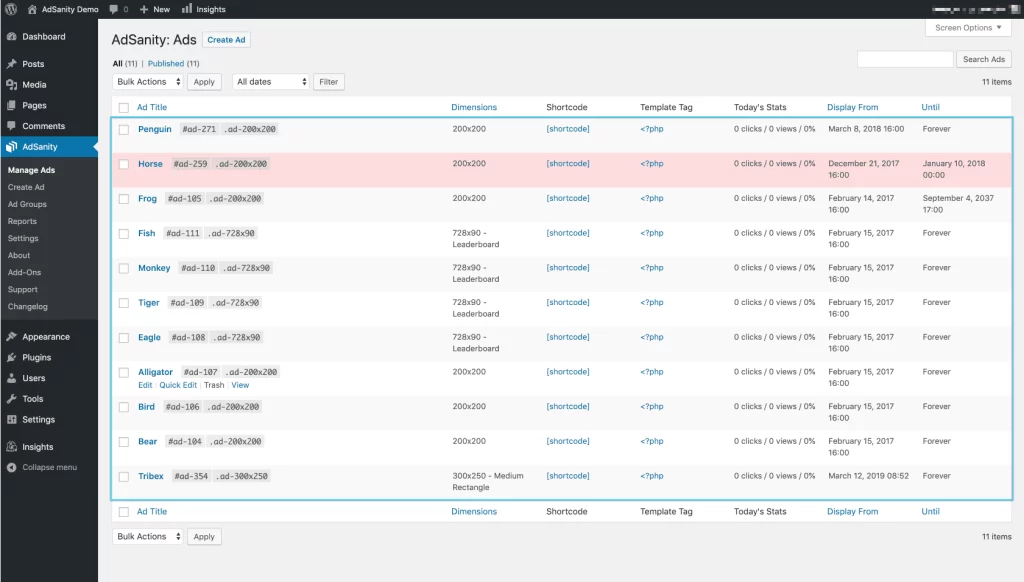Go to Reports in AdSanity submenu
The width and height of the screenshot is (1024, 582).
(x=22, y=221)
